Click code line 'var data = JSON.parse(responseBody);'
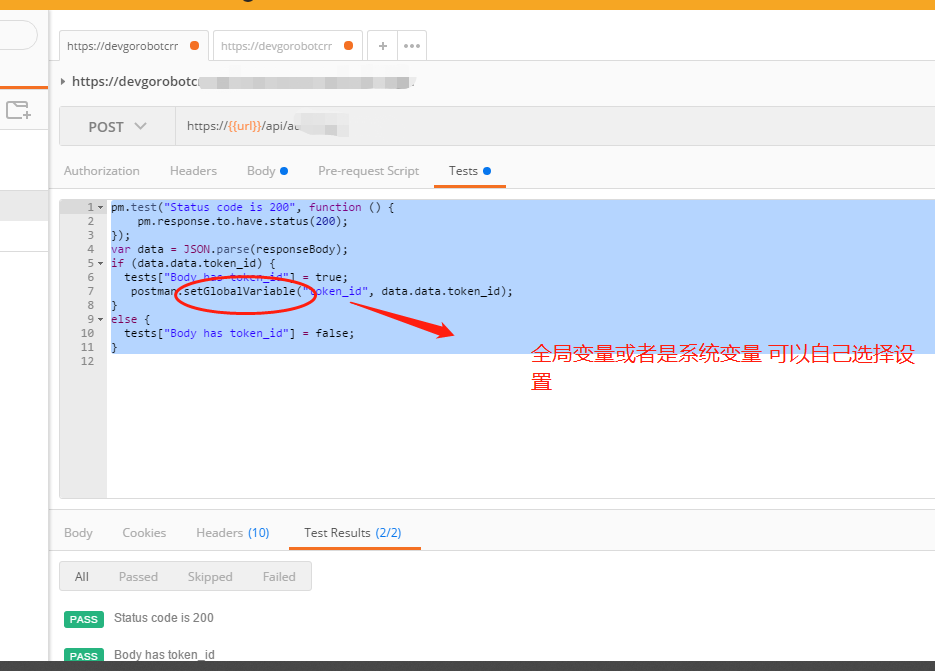The width and height of the screenshot is (935, 671). coord(229,249)
